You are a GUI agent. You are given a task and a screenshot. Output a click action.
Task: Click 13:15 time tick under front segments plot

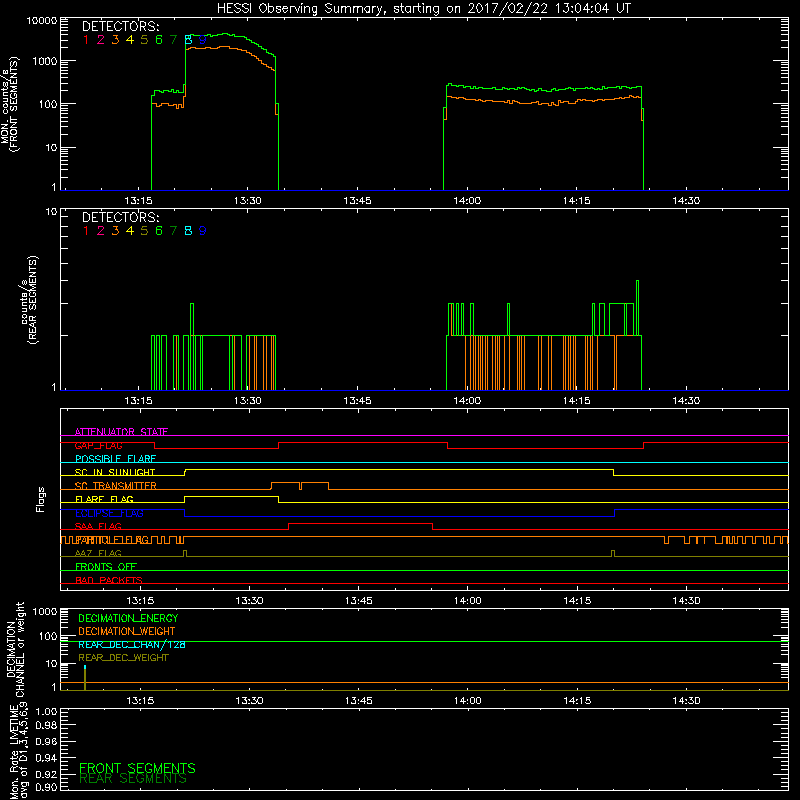(138, 201)
